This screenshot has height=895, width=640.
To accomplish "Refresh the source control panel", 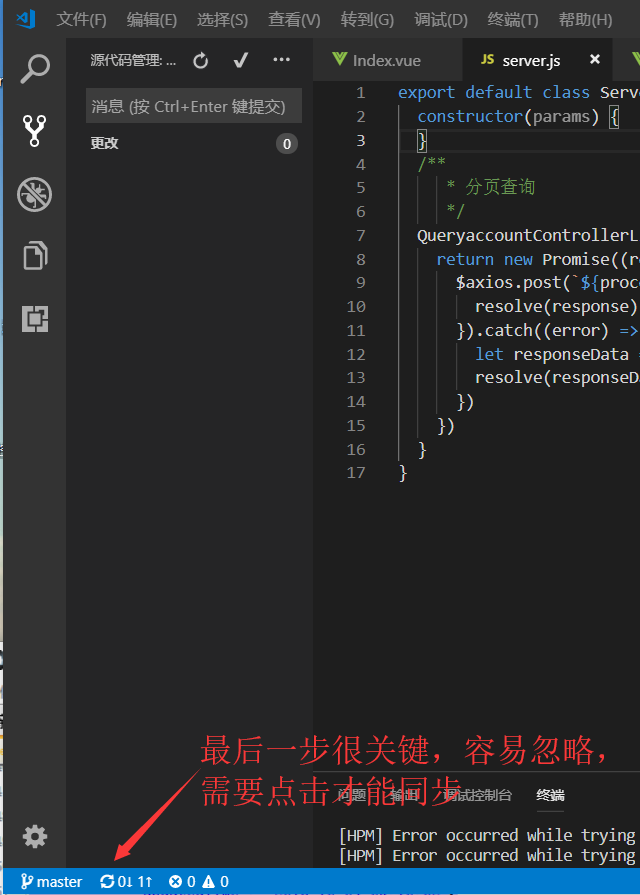I will 200,61.
